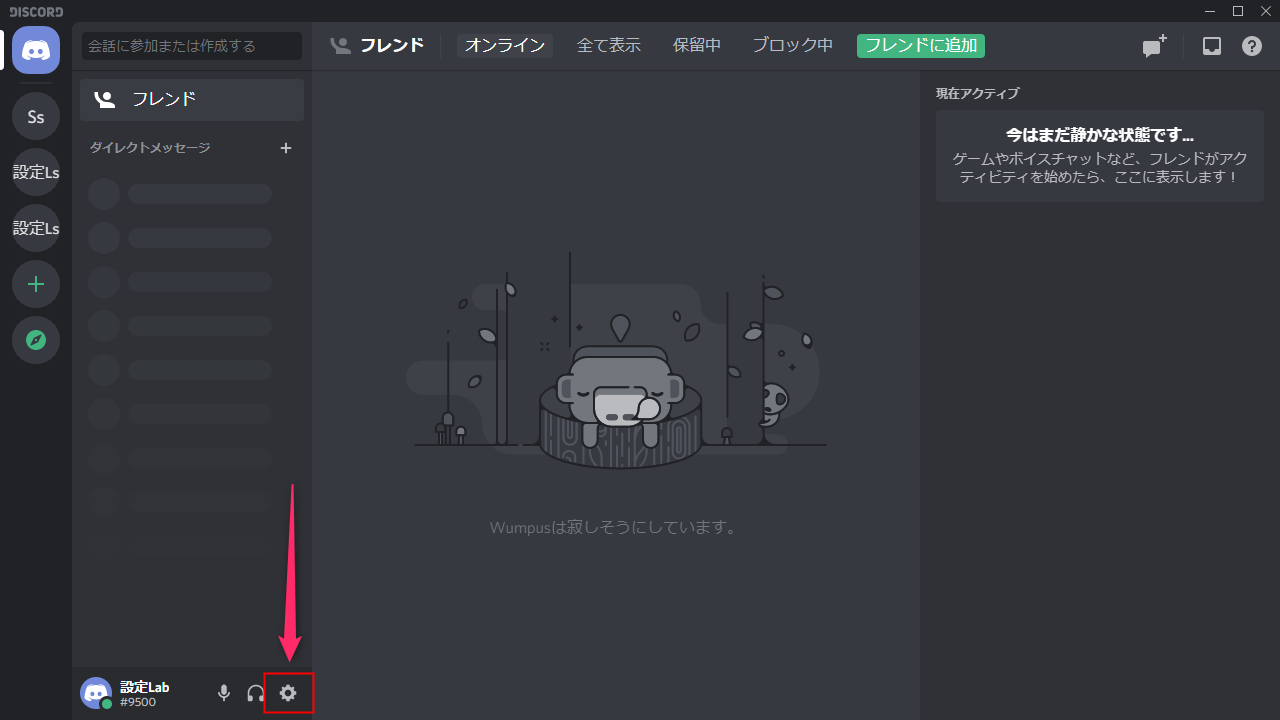Maximize the Discord window
1280x720 pixels.
[1238, 11]
